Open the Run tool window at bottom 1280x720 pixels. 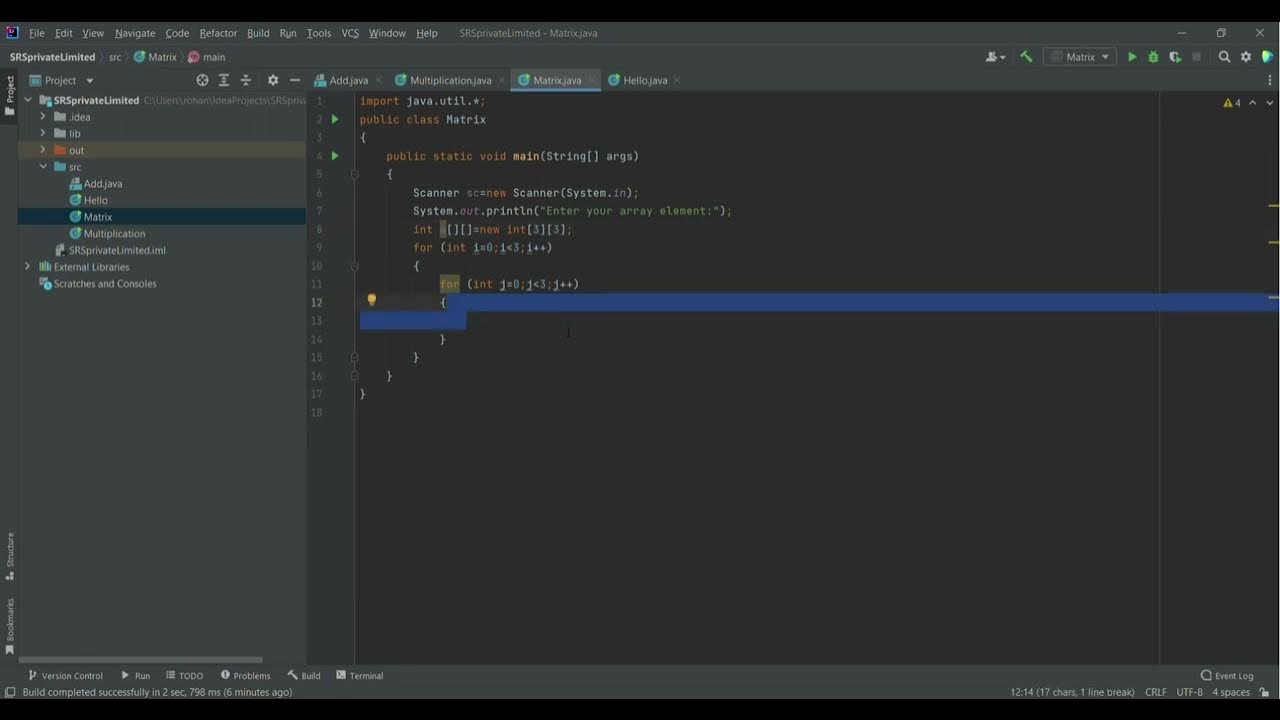tap(135, 676)
